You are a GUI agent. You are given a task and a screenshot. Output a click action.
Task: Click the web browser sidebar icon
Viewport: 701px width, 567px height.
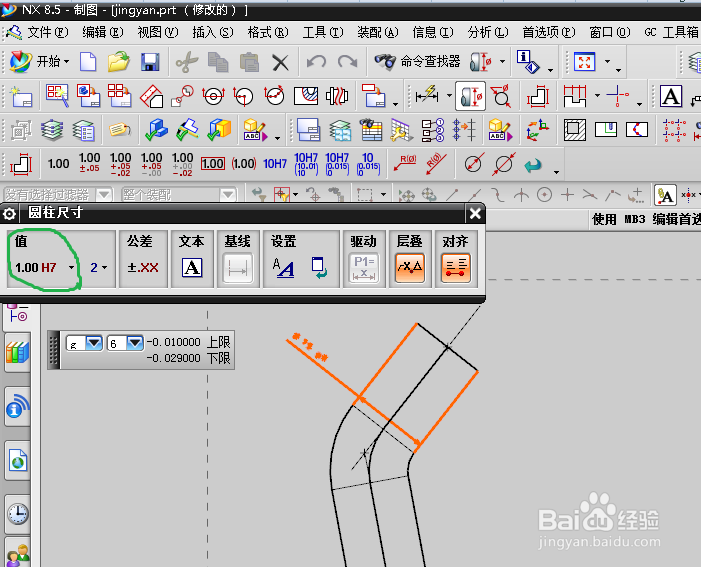click(x=17, y=460)
